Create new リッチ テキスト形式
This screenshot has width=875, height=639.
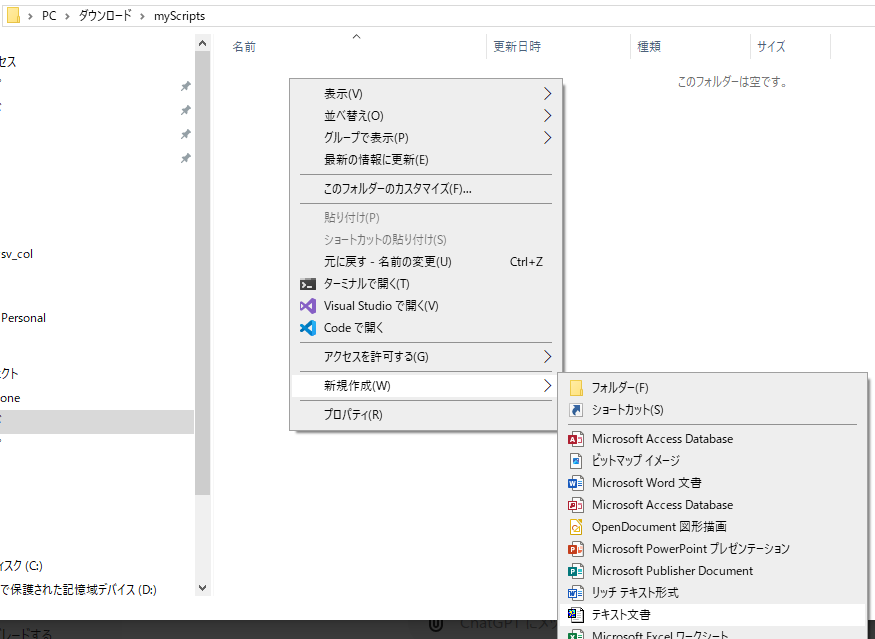pos(713,593)
